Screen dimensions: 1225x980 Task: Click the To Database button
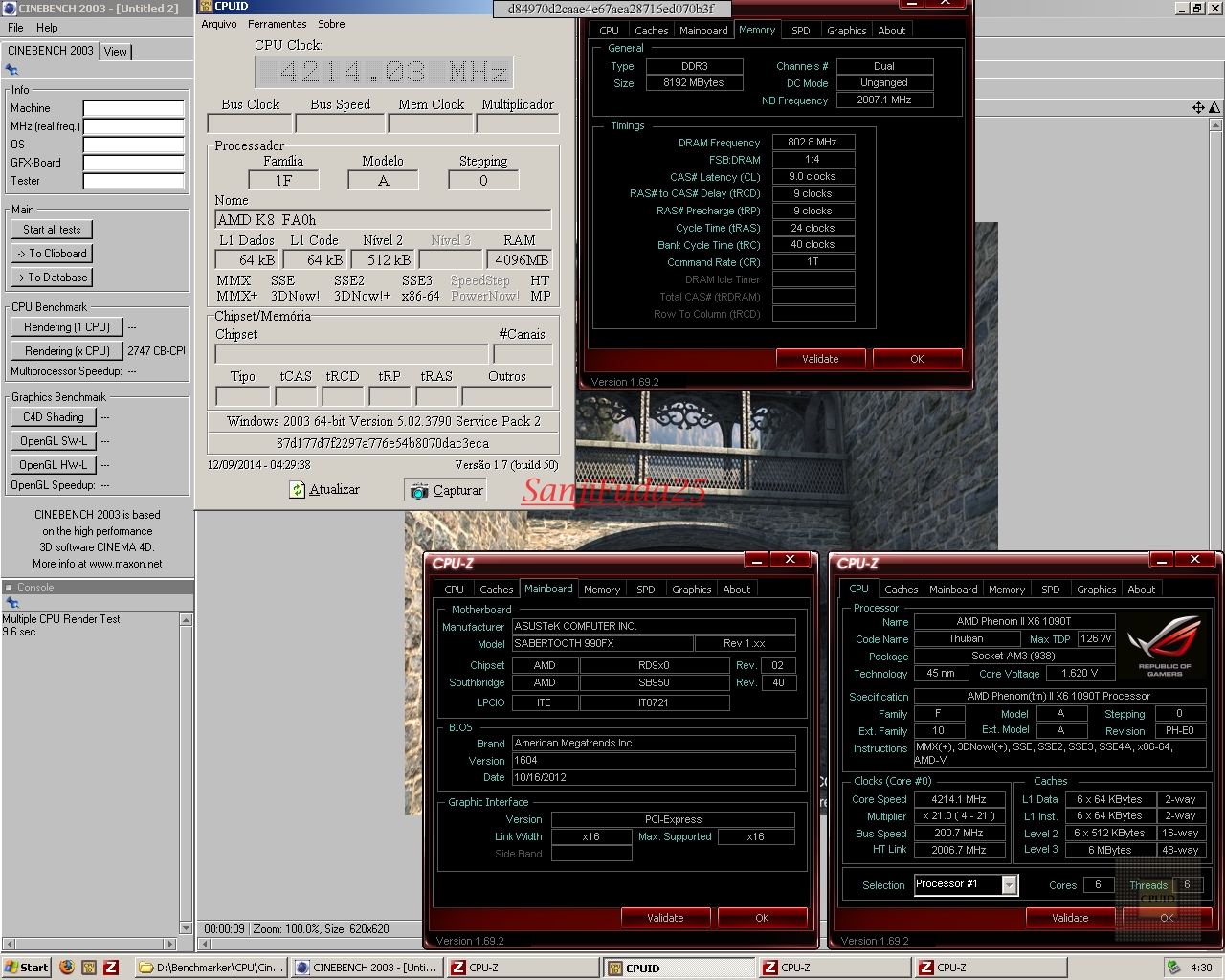pyautogui.click(x=52, y=278)
